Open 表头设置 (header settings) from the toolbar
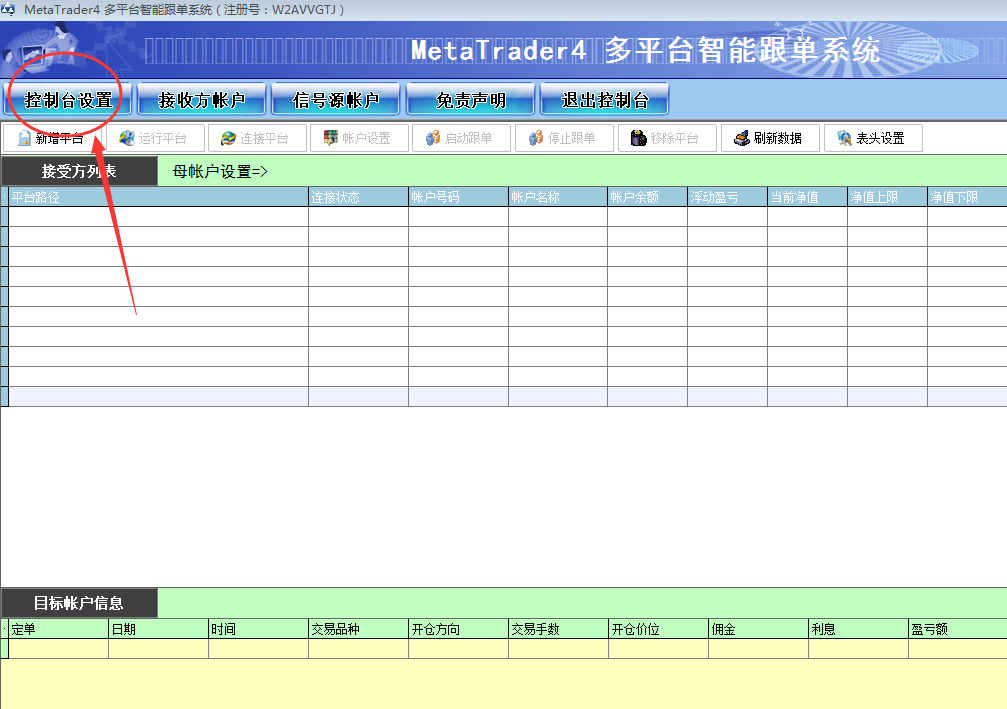Image resolution: width=1007 pixels, height=709 pixels. click(873, 138)
